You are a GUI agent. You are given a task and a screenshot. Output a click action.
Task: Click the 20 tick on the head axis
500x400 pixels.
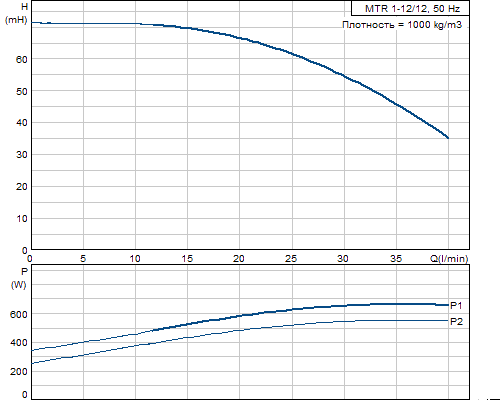coord(22,187)
